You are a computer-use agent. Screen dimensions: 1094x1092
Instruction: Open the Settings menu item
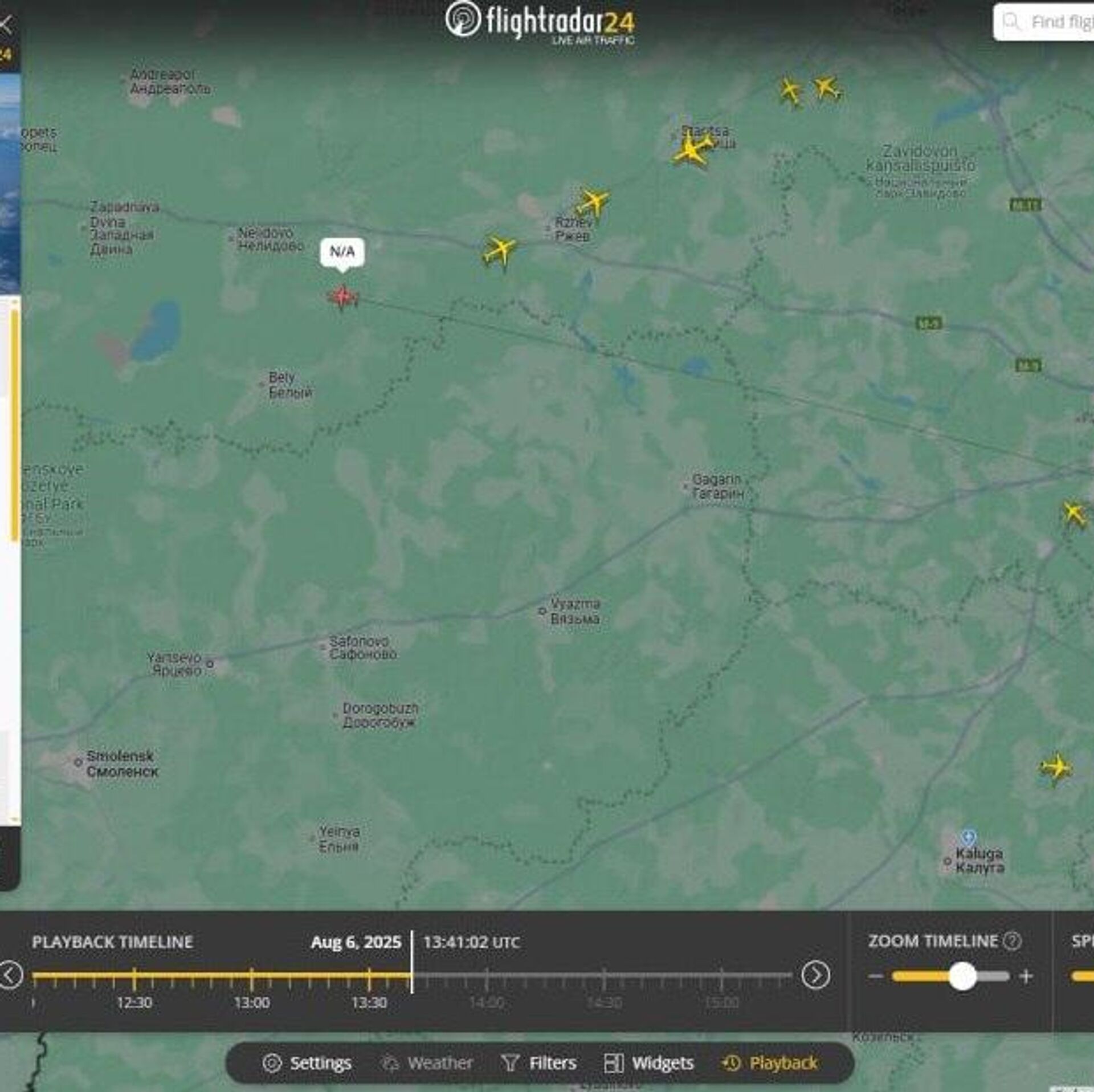coord(307,1063)
